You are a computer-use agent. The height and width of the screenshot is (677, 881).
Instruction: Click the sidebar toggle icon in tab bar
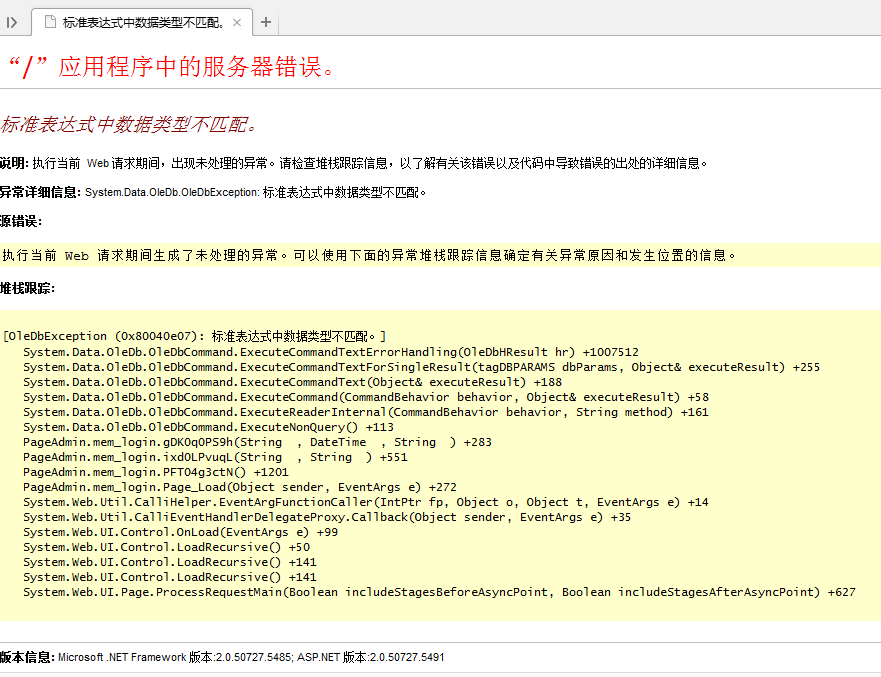pyautogui.click(x=12, y=22)
